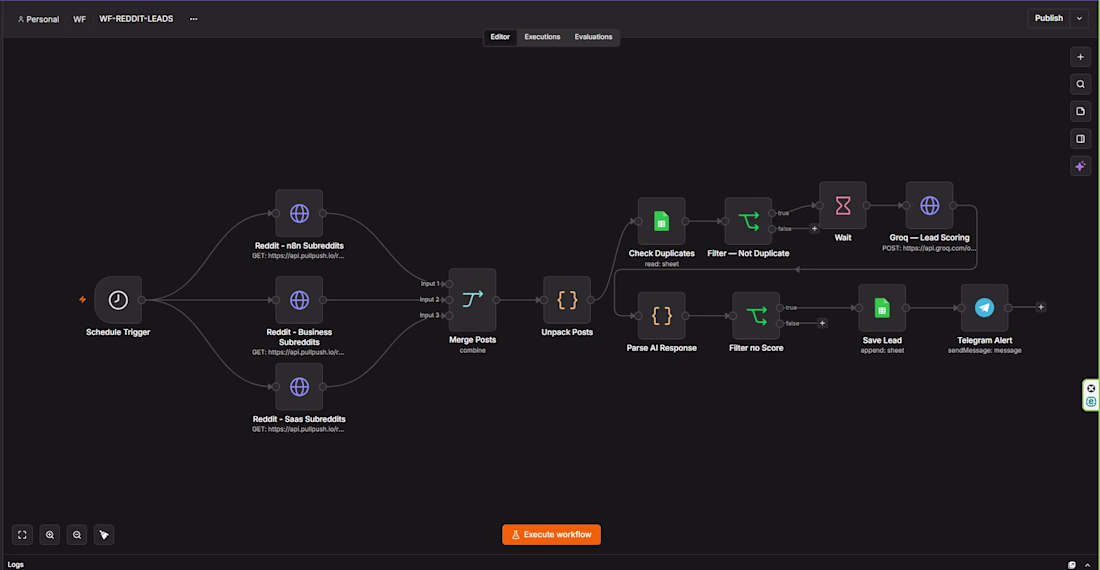The width and height of the screenshot is (1100, 570).
Task: Click the Merge Posts Input 3 connector
Action: pyautogui.click(x=449, y=315)
